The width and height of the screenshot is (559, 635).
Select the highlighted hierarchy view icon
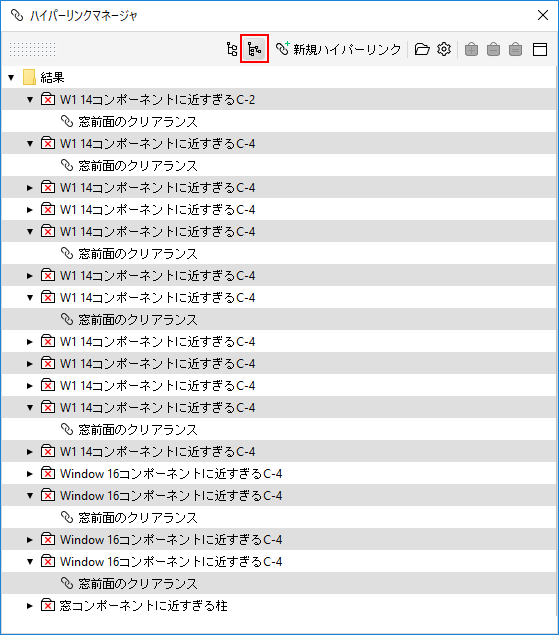point(254,49)
